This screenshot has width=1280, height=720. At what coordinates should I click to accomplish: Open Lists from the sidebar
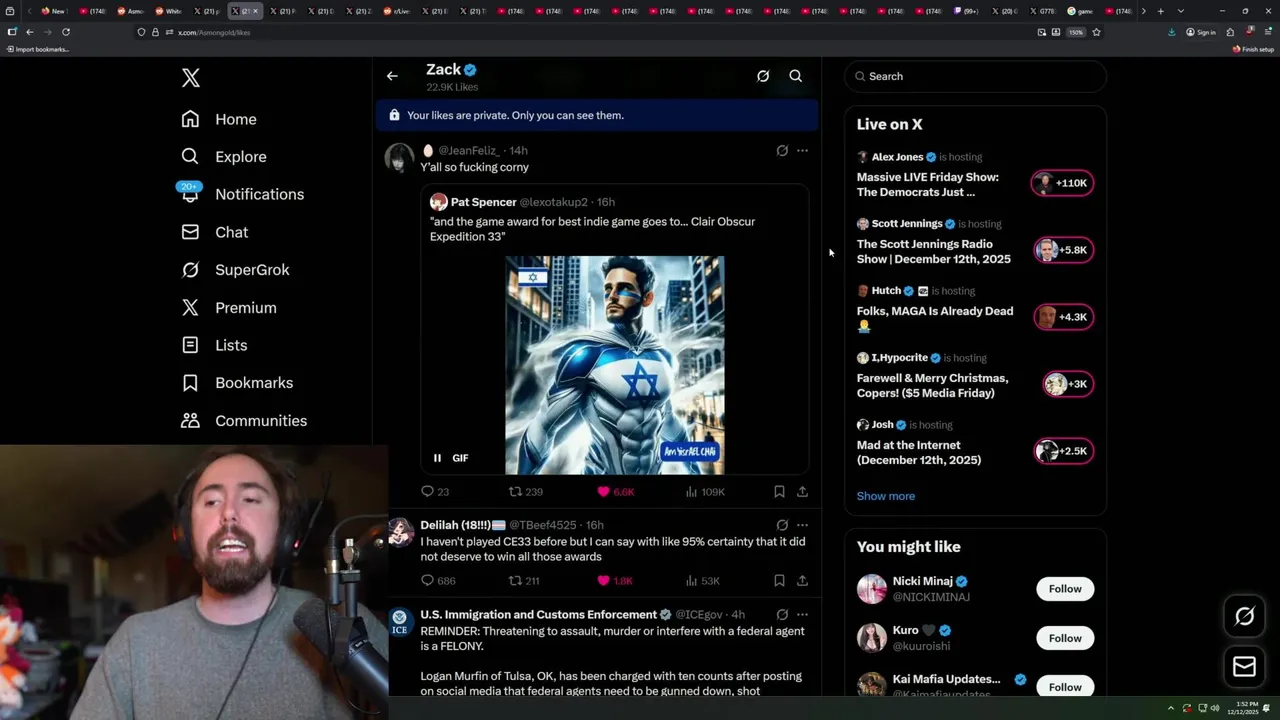pos(214,345)
